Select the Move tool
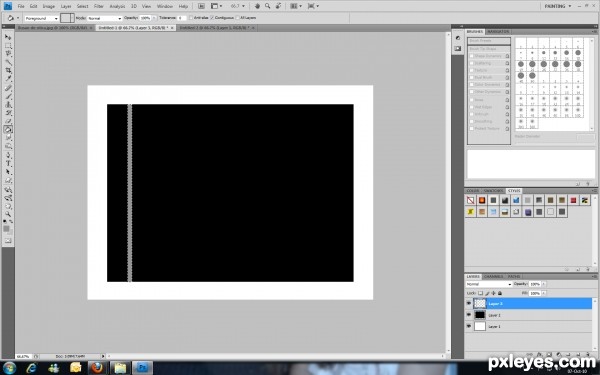 8,37
